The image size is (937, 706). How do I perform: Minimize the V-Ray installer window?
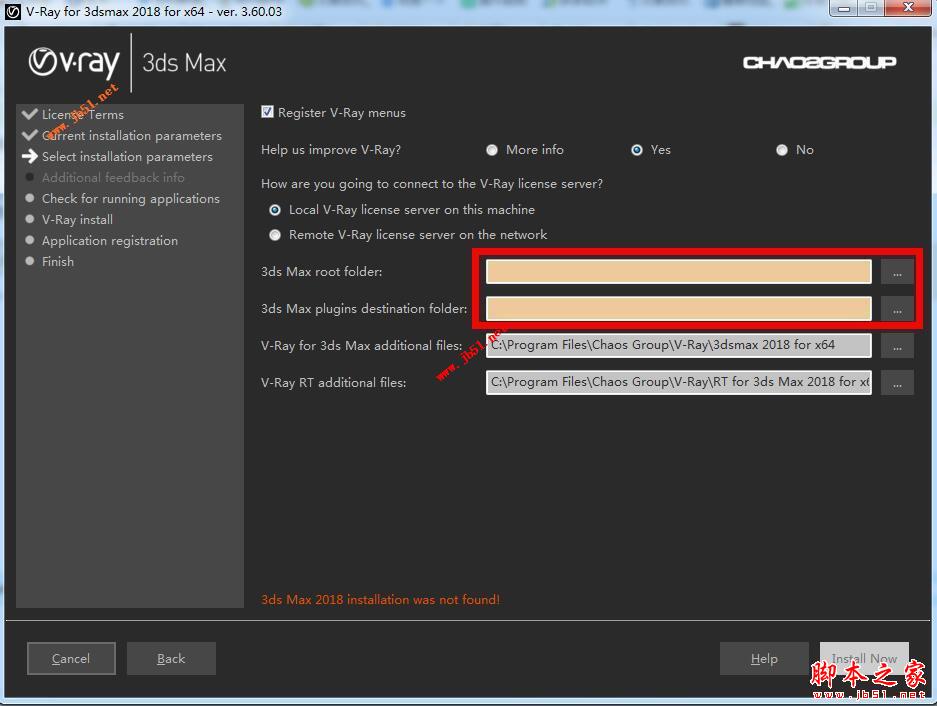pos(844,8)
